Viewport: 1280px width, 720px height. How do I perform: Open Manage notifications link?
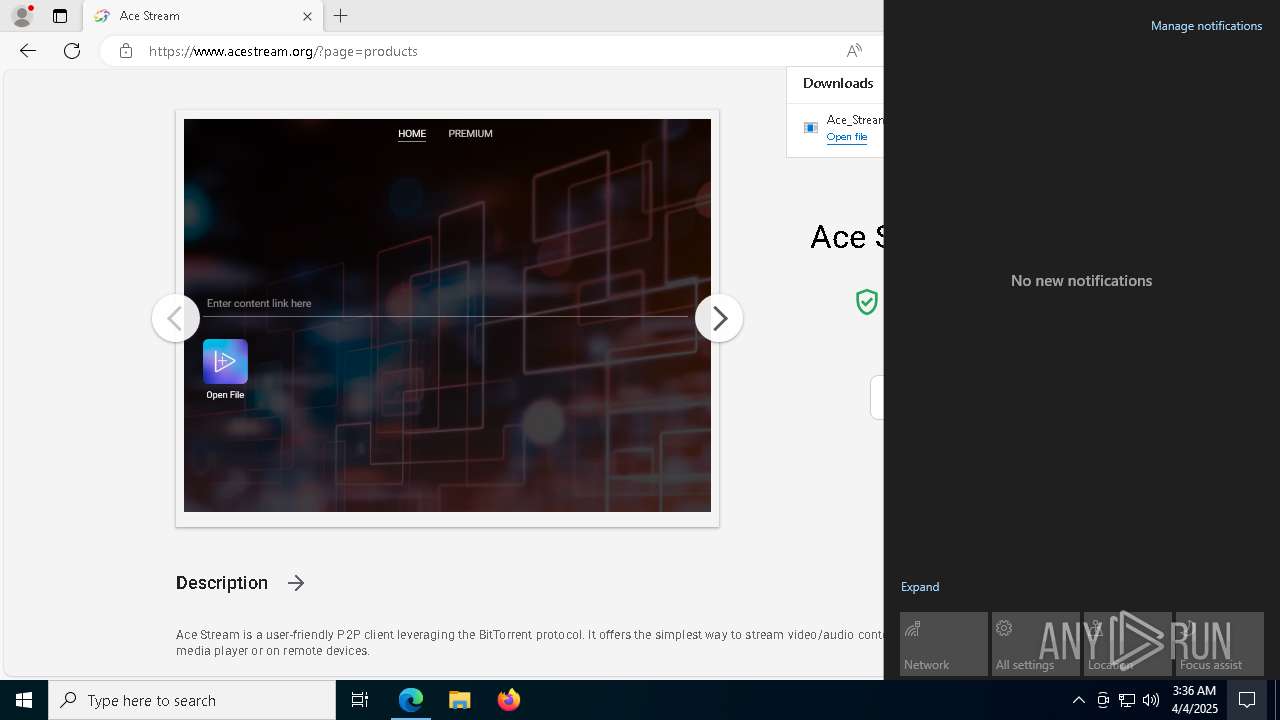coord(1206,26)
